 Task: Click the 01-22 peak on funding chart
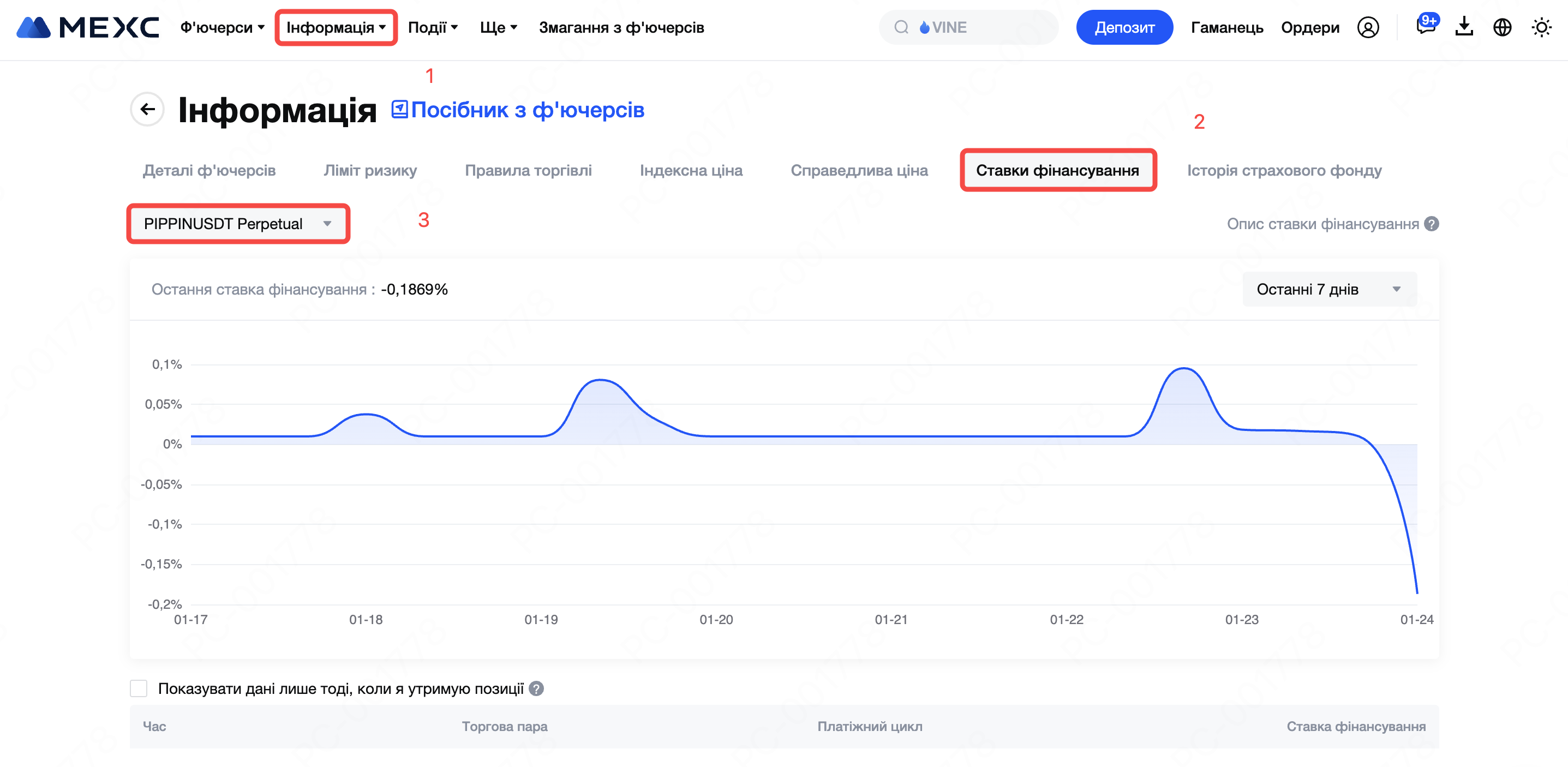pos(1184,369)
